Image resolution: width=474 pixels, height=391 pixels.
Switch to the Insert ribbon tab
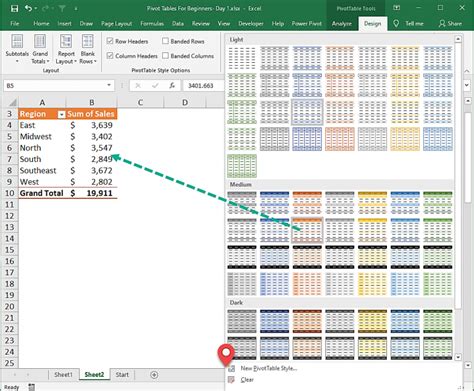click(x=64, y=24)
